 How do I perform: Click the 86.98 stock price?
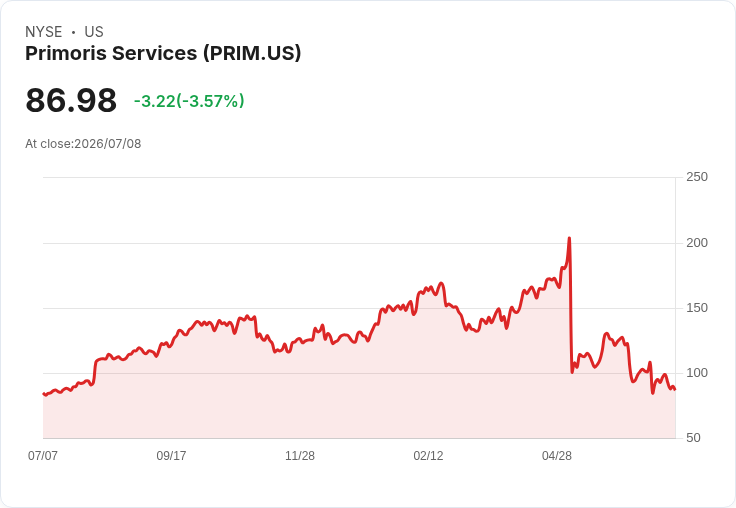(x=71, y=100)
